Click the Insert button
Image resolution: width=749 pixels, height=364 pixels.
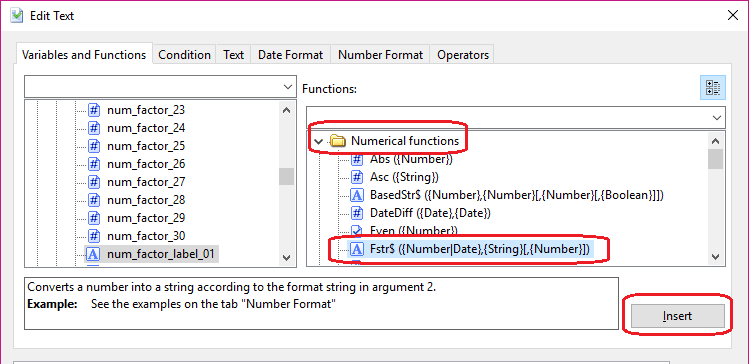(677, 316)
